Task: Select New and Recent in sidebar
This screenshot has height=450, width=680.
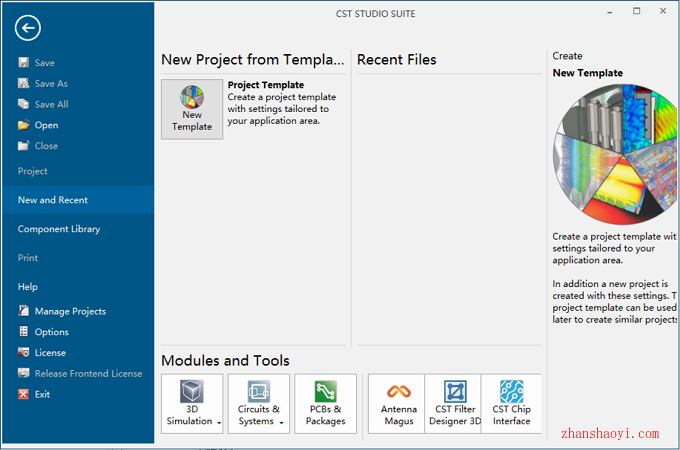Action: click(78, 200)
